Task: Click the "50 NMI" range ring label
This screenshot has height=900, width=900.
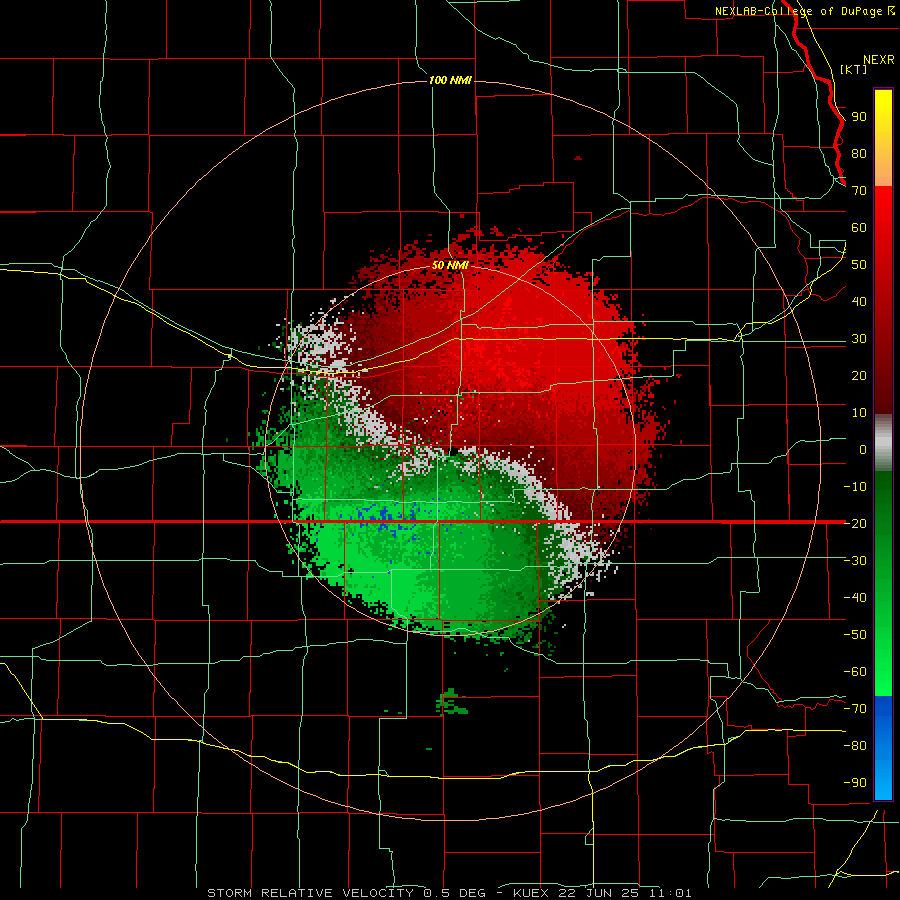Action: (x=450, y=265)
